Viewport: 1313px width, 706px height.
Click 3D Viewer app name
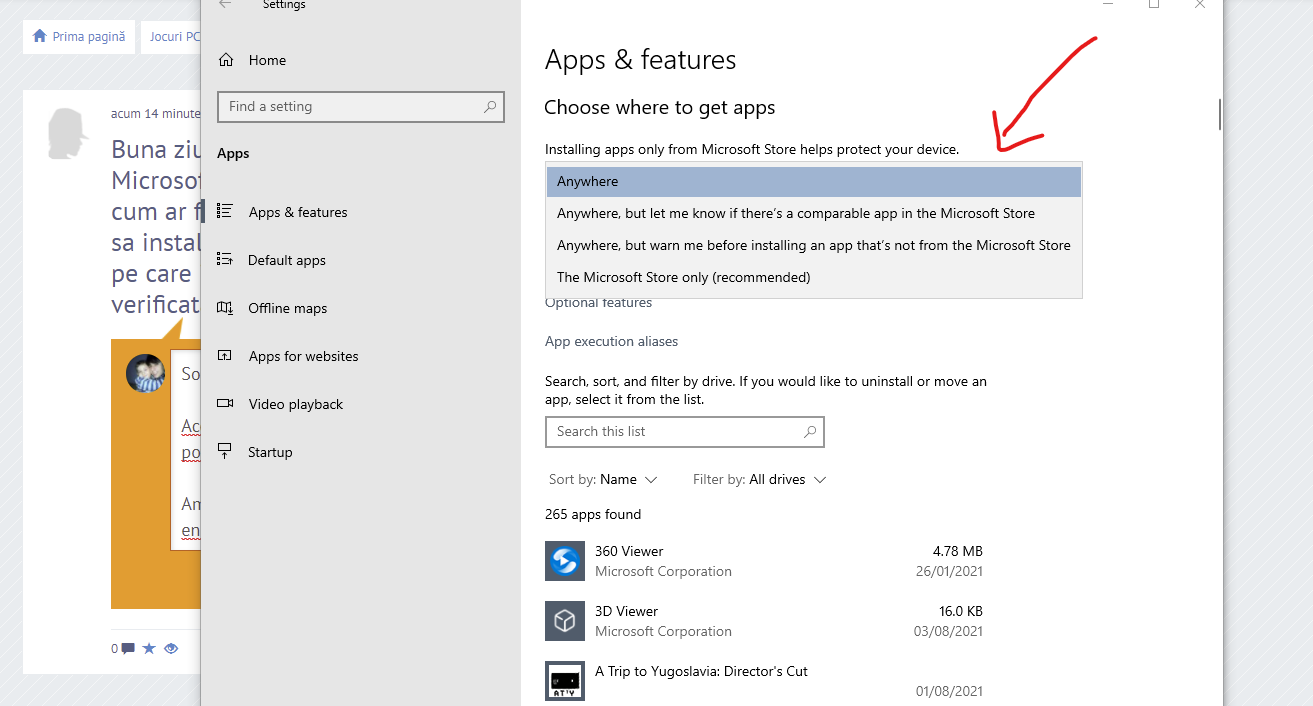[626, 611]
